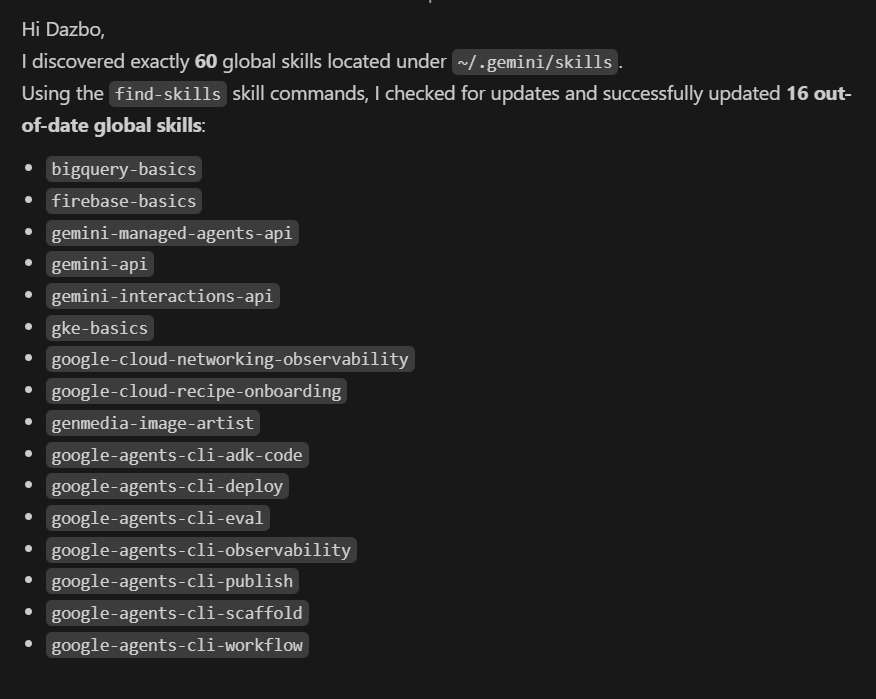Viewport: 876px width, 699px height.
Task: Click the Hi Dazbo greeting text
Action: point(63,30)
